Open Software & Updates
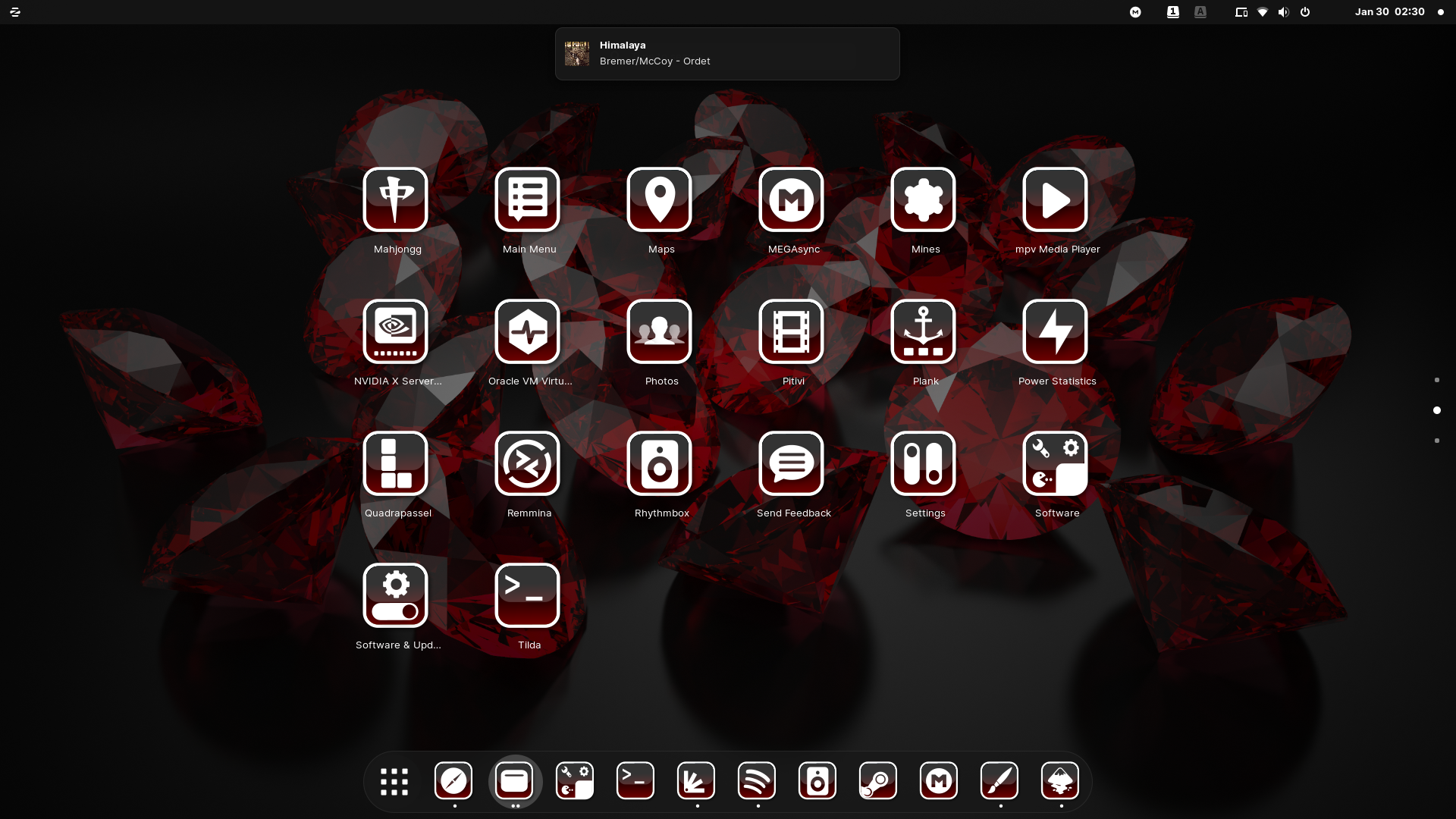Screen dimensions: 1456x819 coord(396,595)
